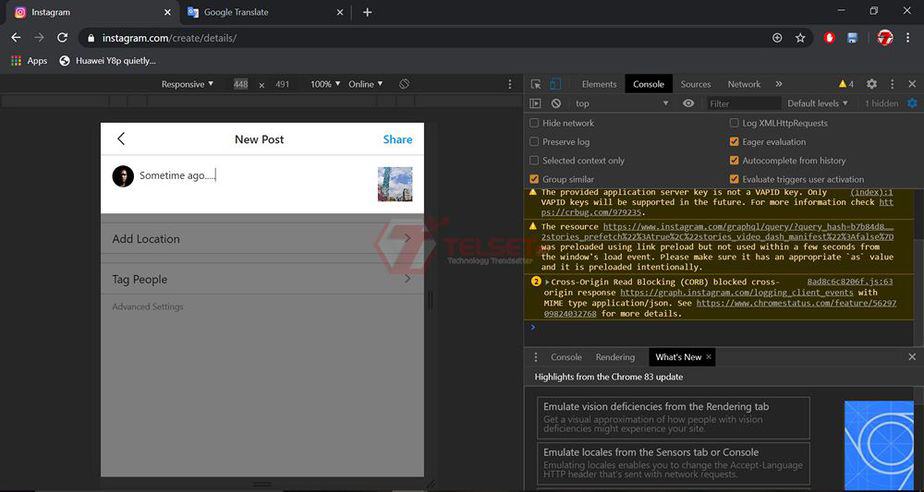Click the console Filter input field

click(740, 104)
